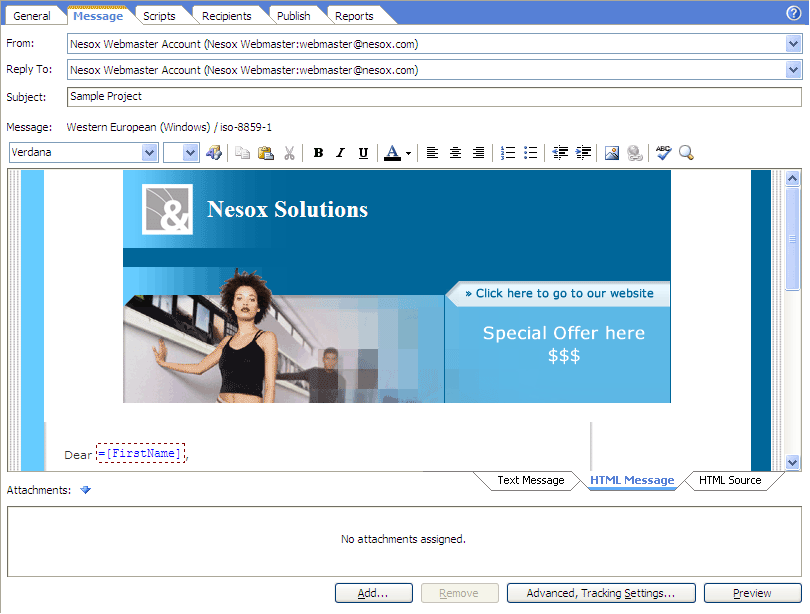Switch to the General tab
The height and width of the screenshot is (614, 810).
(x=32, y=16)
